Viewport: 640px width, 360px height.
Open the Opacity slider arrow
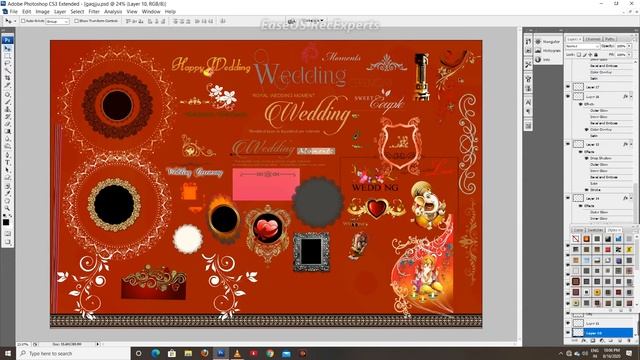pos(629,46)
